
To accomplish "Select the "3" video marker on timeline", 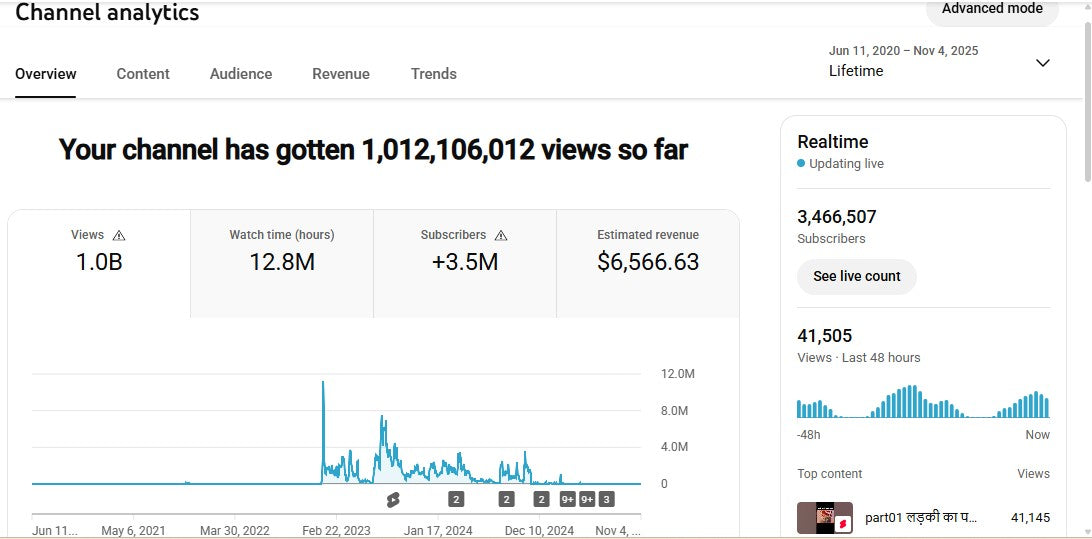I will point(606,499).
